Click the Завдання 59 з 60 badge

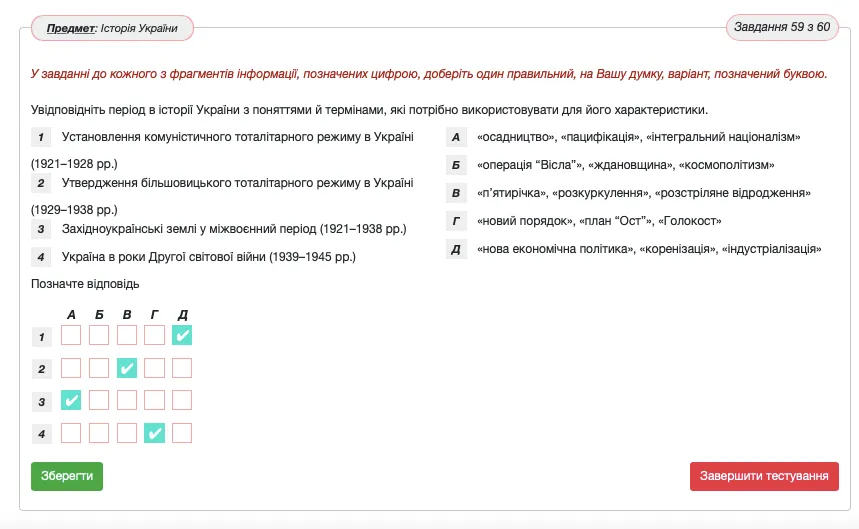pyautogui.click(x=781, y=27)
